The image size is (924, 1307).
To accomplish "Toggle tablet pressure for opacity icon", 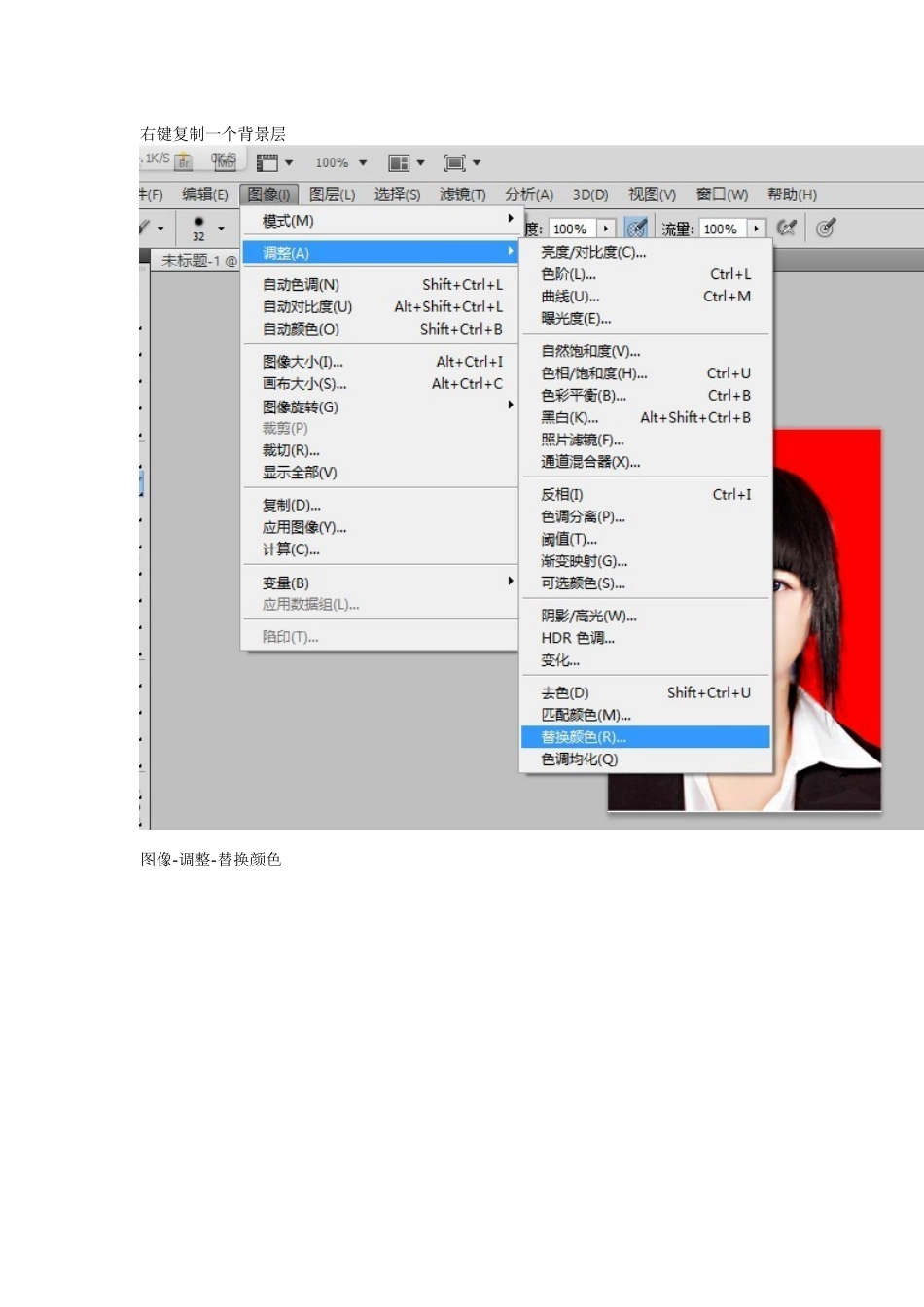I will [x=636, y=229].
